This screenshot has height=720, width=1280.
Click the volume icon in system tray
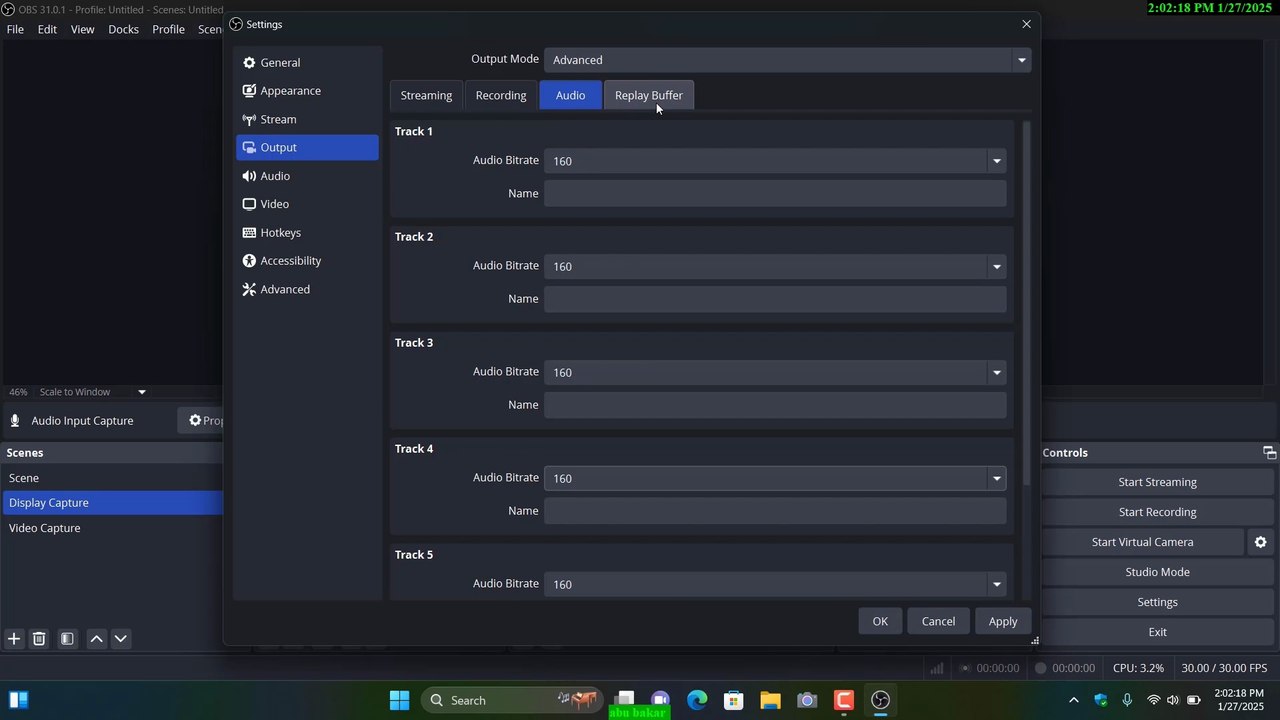[1172, 700]
